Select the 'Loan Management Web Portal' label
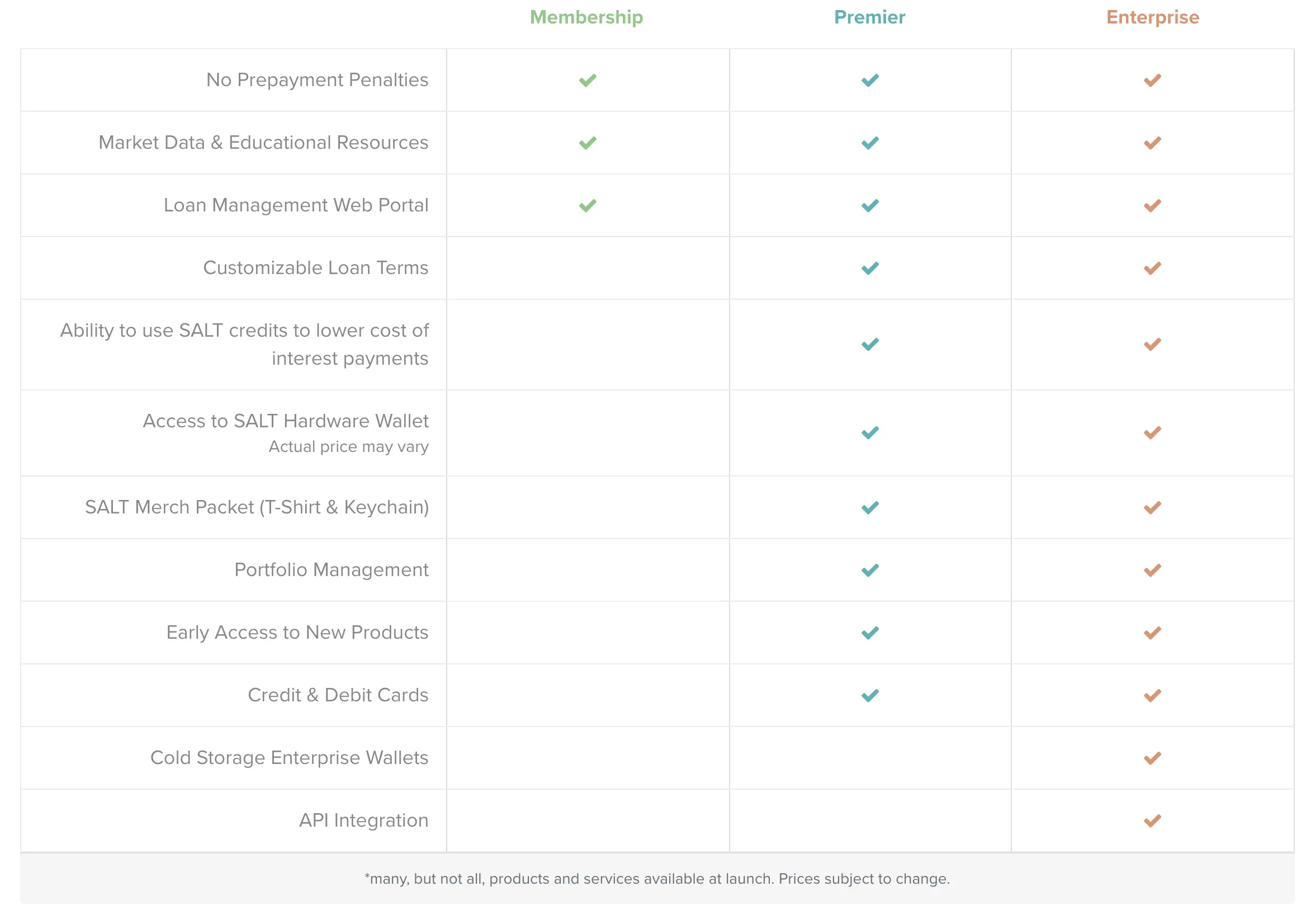The image size is (1316, 915). [x=296, y=205]
